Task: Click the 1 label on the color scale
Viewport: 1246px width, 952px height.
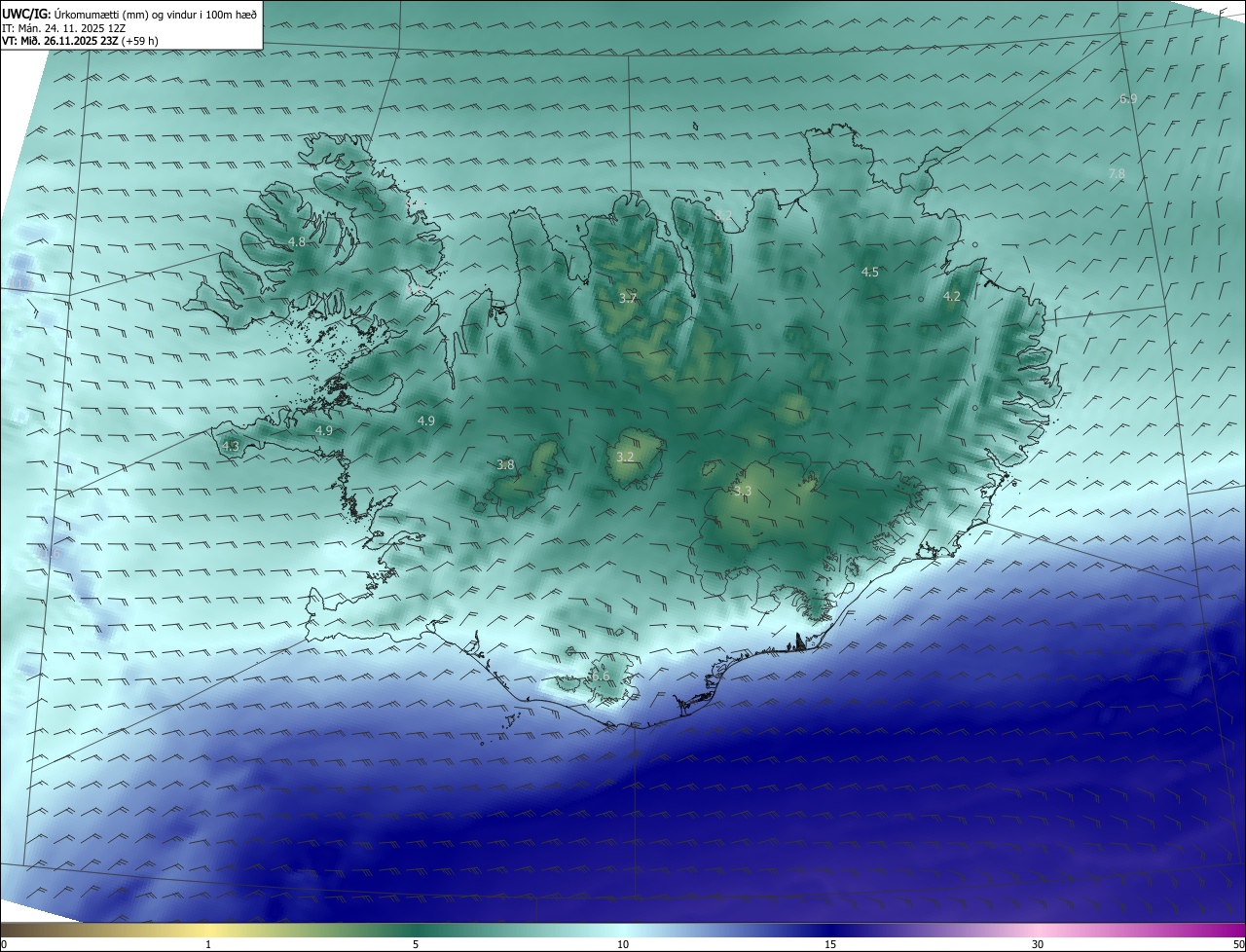Action: pyautogui.click(x=208, y=944)
